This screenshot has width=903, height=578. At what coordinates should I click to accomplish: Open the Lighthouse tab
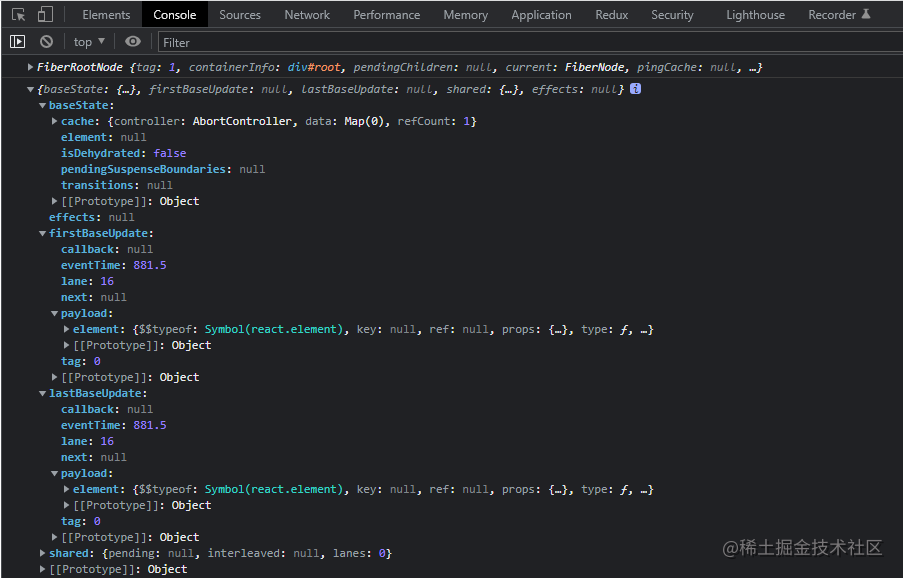click(755, 15)
